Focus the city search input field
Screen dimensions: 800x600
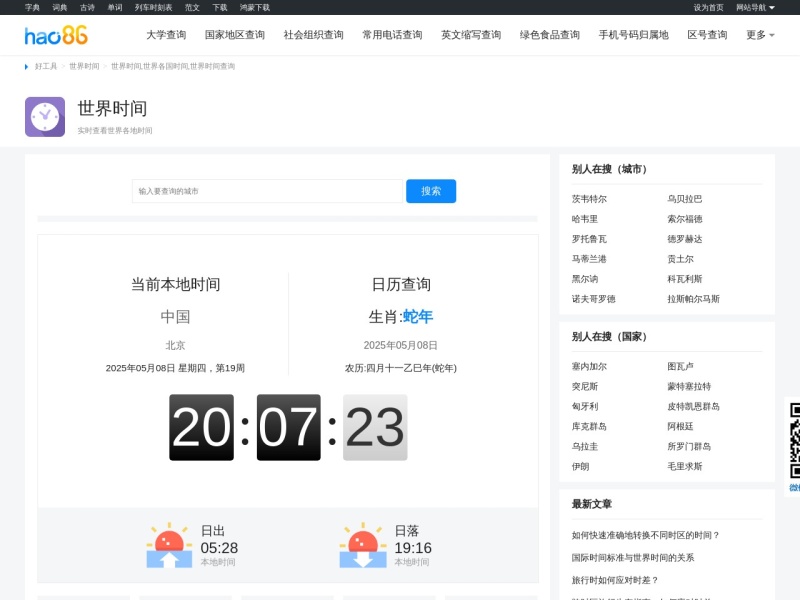(x=267, y=191)
